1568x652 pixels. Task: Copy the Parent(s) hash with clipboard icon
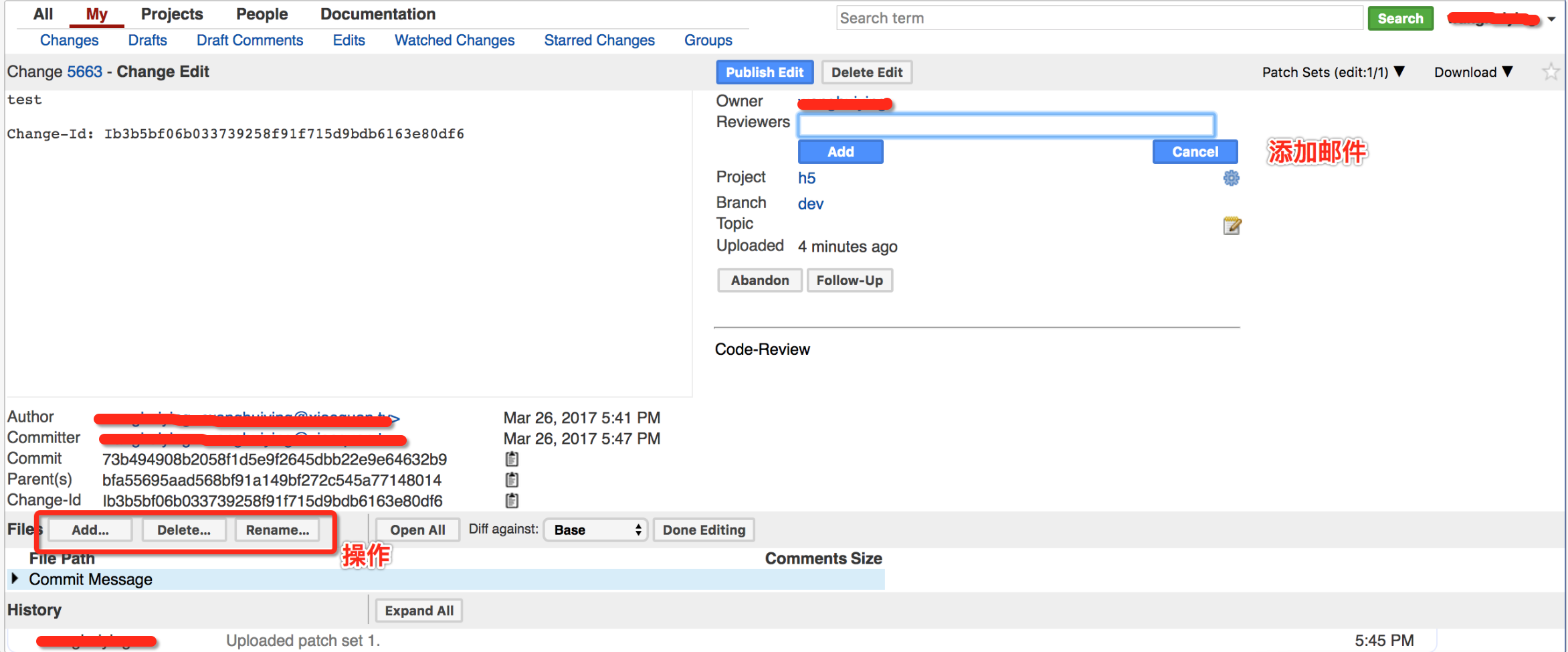(x=512, y=480)
